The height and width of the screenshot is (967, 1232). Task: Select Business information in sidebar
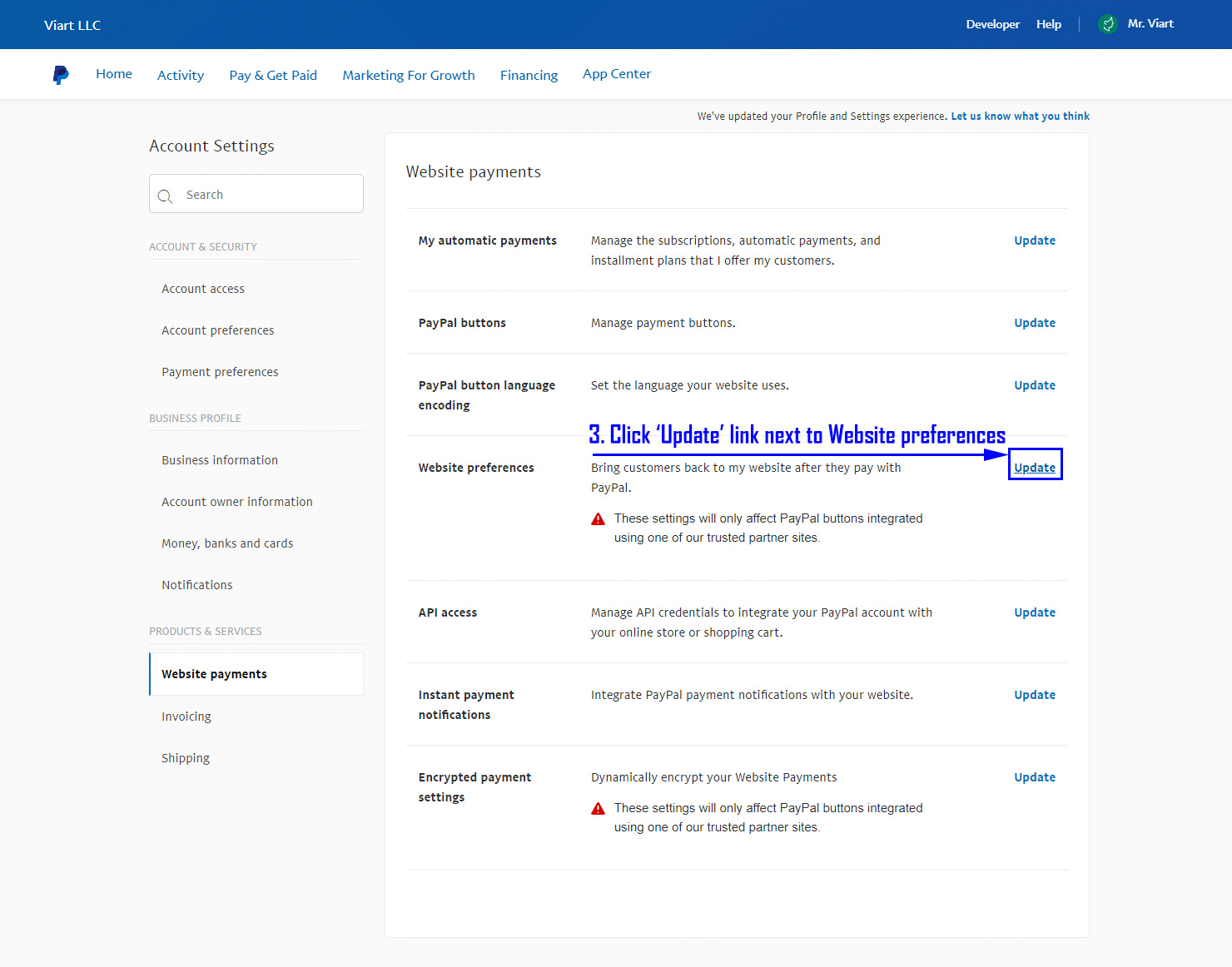click(x=220, y=460)
